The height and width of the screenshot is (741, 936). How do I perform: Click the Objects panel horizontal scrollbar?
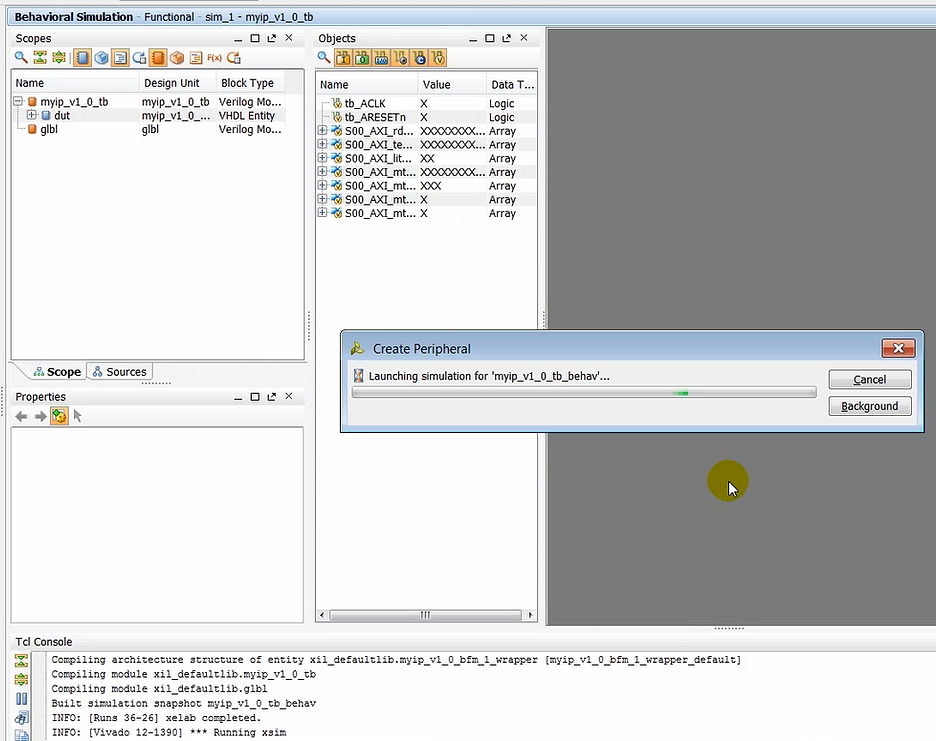424,615
